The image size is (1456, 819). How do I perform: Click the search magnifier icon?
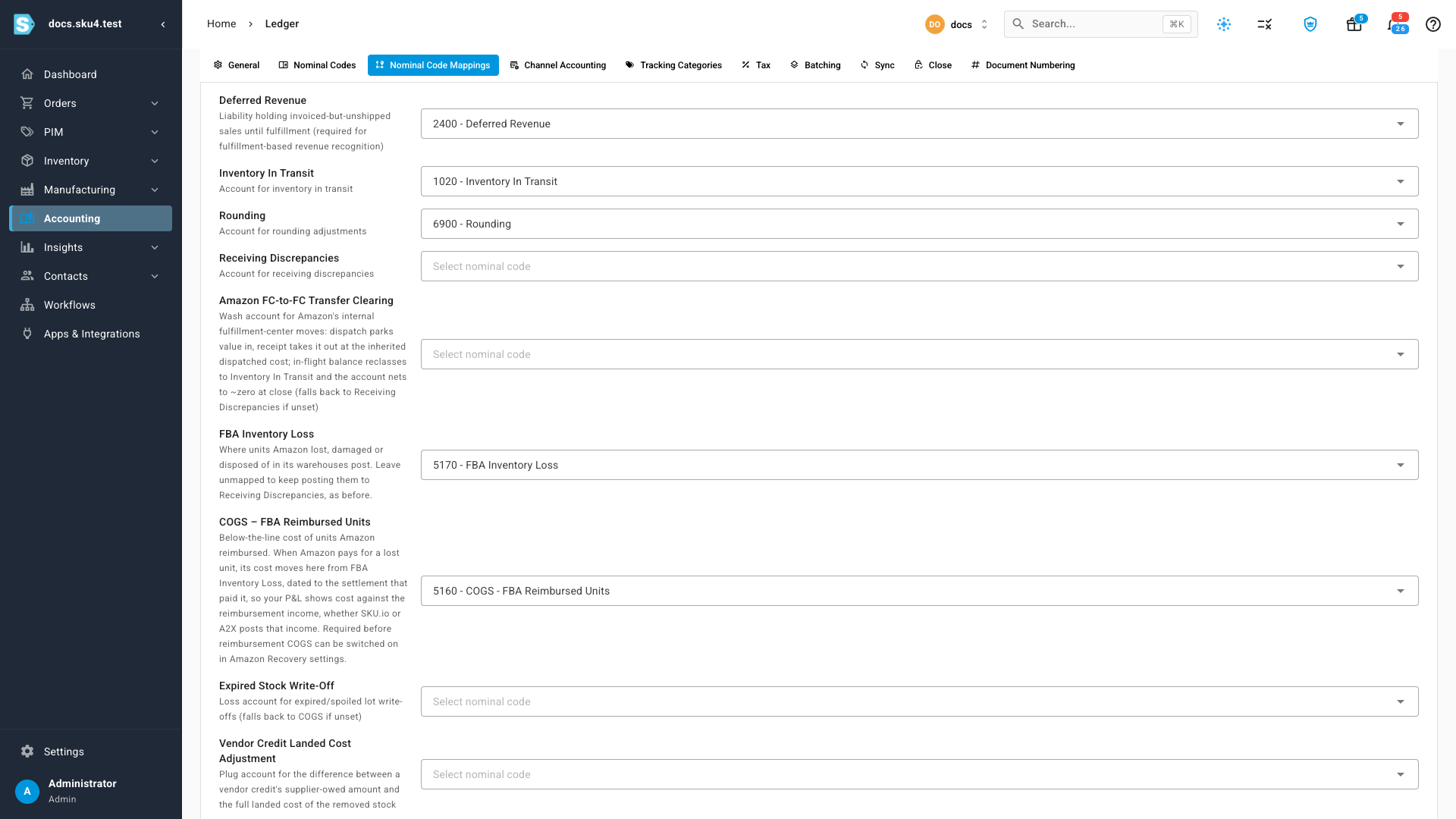click(x=1018, y=24)
